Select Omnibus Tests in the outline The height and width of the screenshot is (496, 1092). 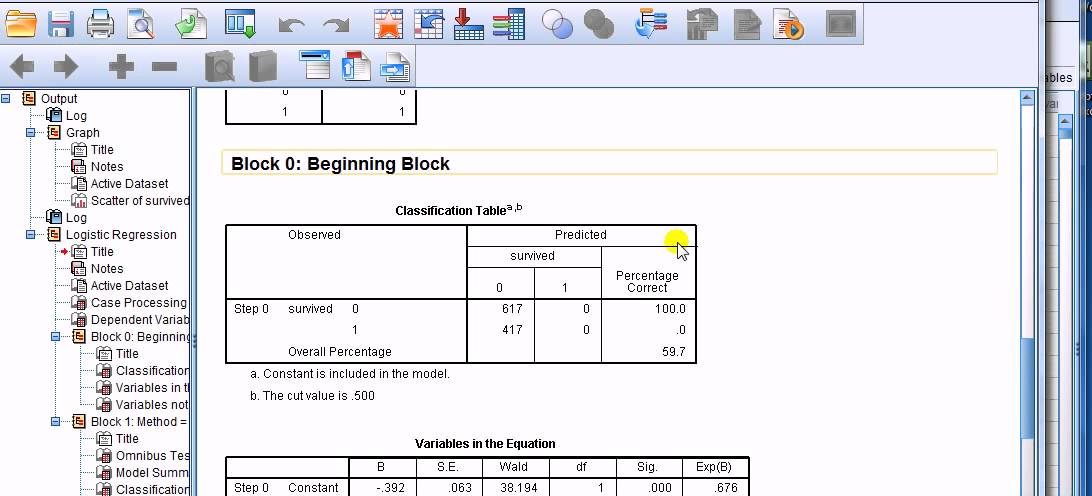click(153, 456)
